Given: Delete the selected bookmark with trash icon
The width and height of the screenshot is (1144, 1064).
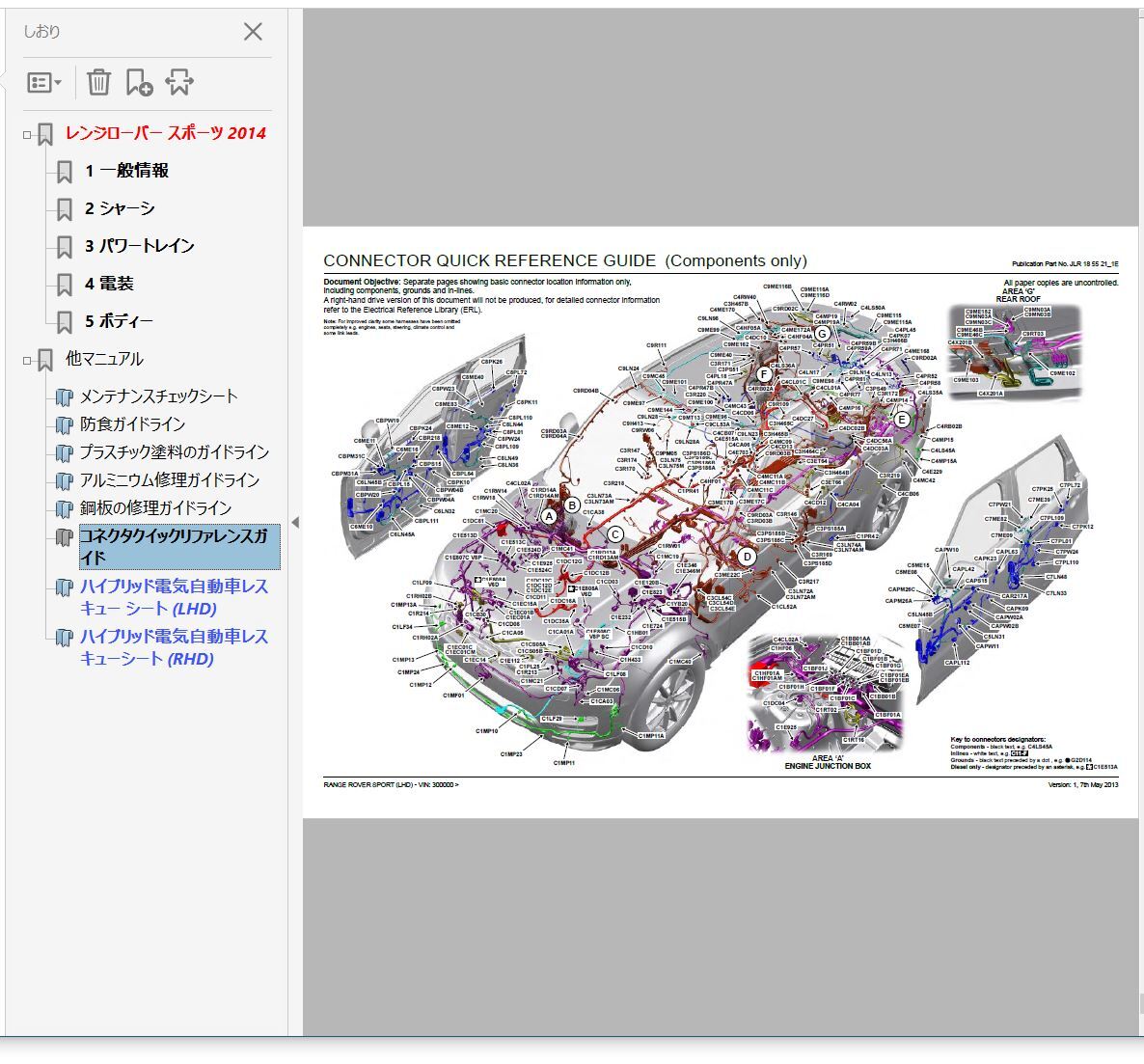Looking at the screenshot, I should click(x=98, y=82).
